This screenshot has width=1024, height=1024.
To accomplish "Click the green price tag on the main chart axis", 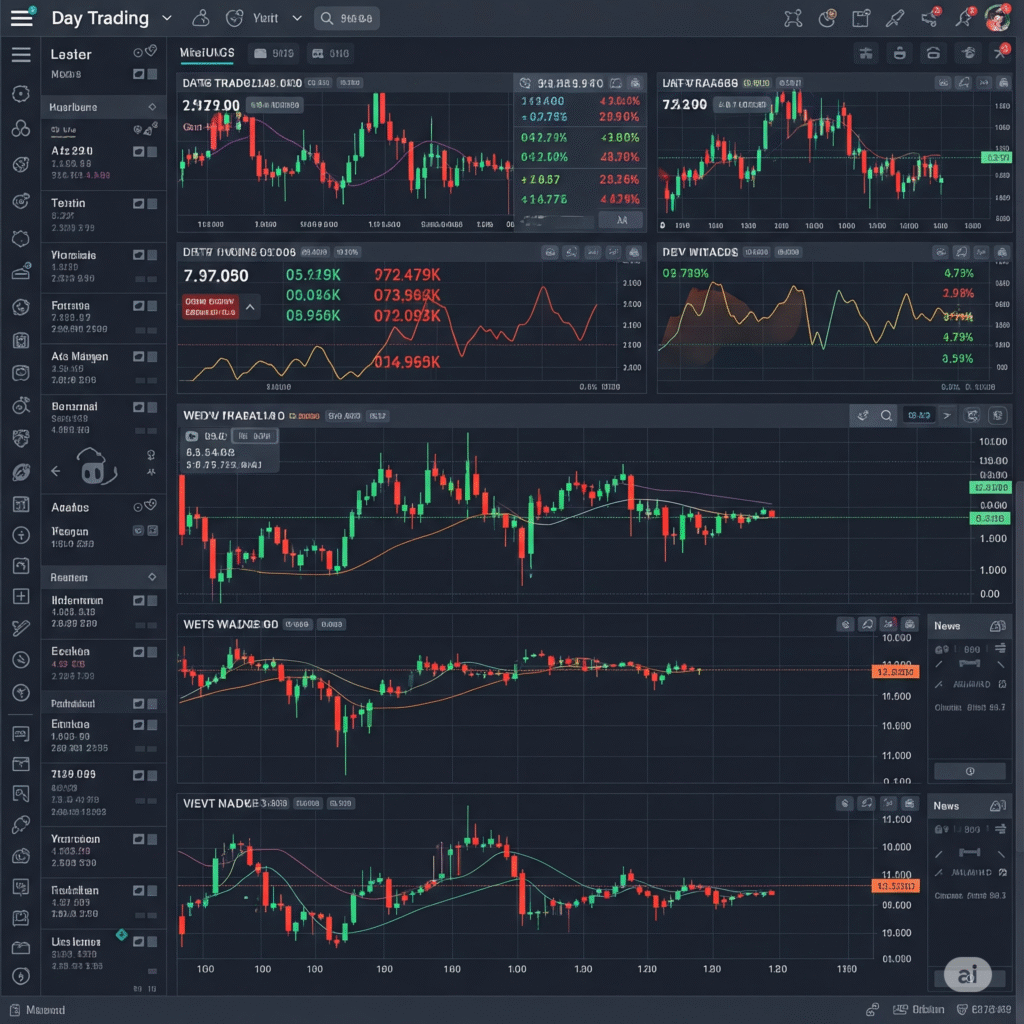I will (990, 487).
